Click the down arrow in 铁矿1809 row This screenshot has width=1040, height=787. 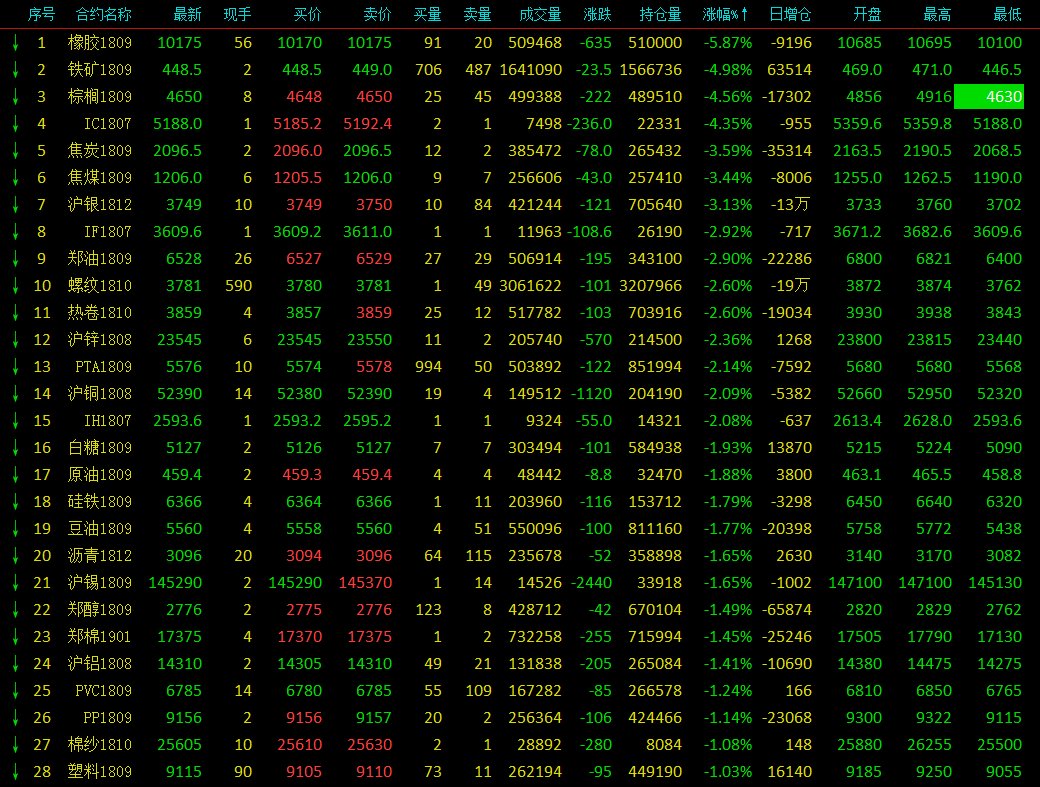(x=15, y=70)
